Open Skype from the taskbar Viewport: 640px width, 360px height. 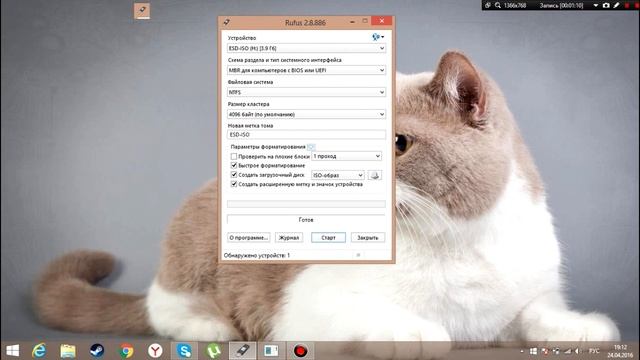184,351
